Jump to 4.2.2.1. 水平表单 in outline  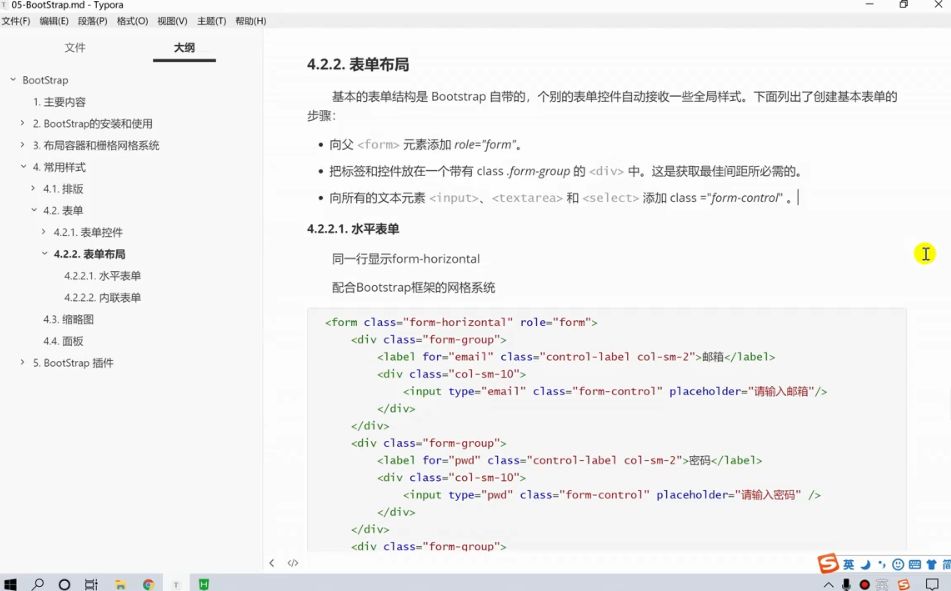[102, 276]
